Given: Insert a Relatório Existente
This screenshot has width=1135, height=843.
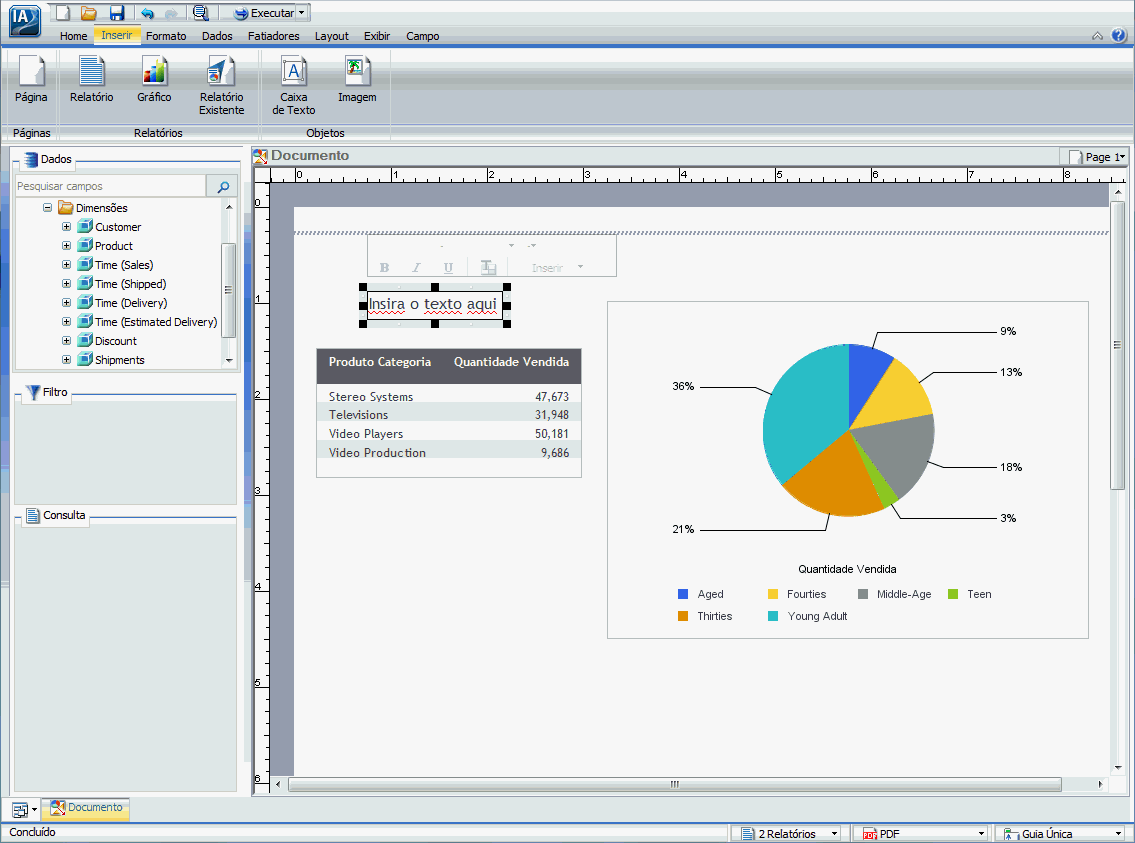Looking at the screenshot, I should (221, 85).
